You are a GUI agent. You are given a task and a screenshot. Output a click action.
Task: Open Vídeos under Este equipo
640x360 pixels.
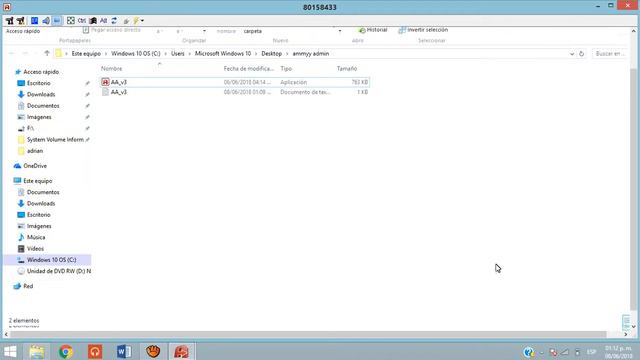pyautogui.click(x=35, y=249)
